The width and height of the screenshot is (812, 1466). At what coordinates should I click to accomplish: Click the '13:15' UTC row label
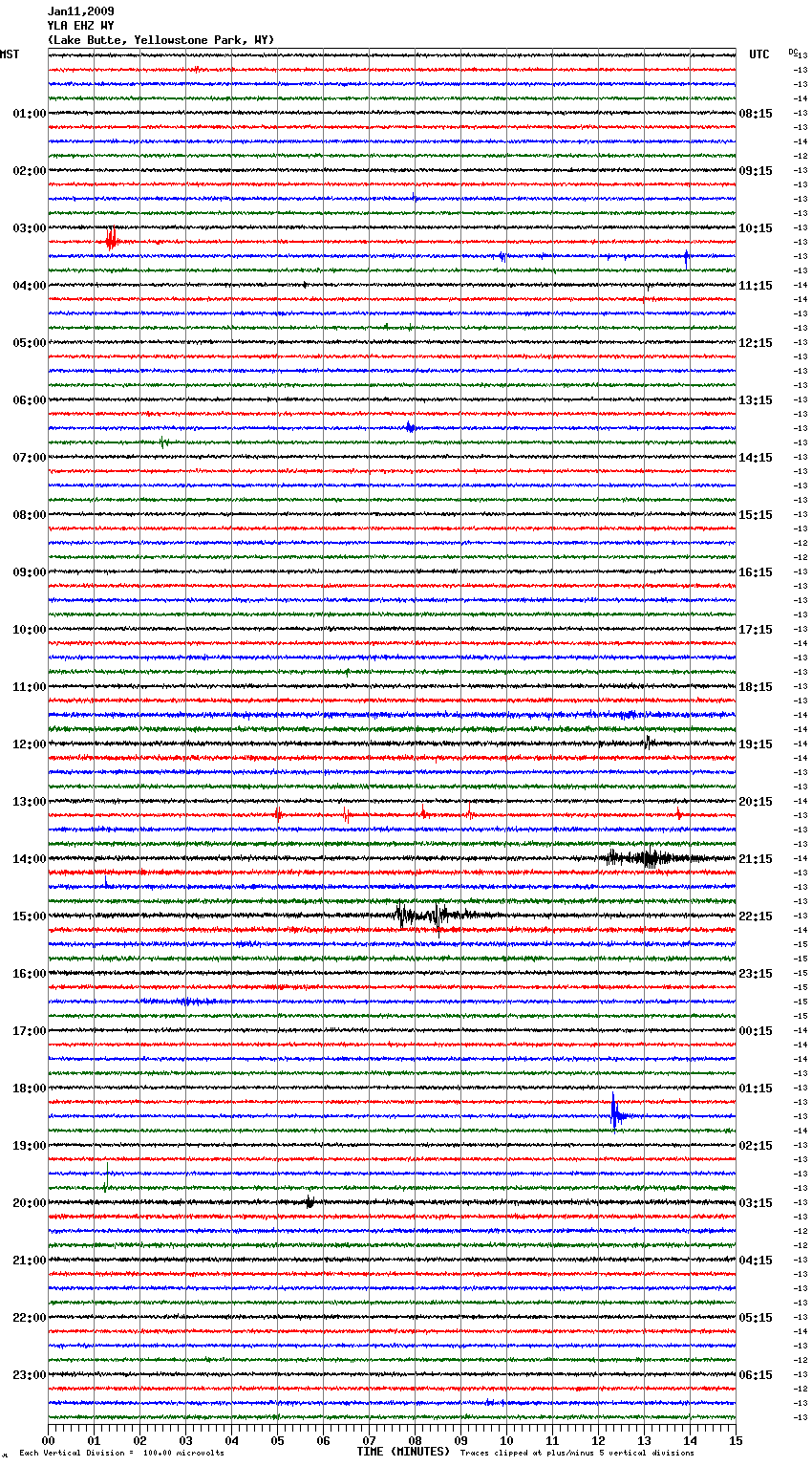coord(756,400)
